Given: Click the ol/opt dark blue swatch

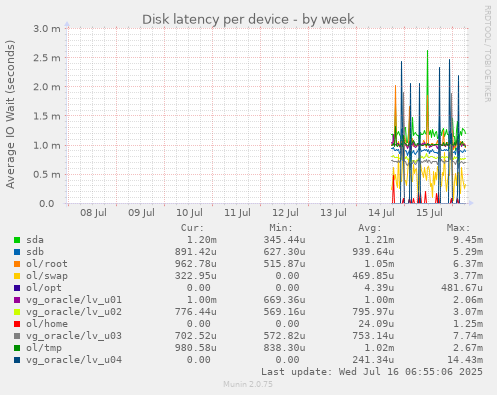Looking at the screenshot, I should 17,288.
